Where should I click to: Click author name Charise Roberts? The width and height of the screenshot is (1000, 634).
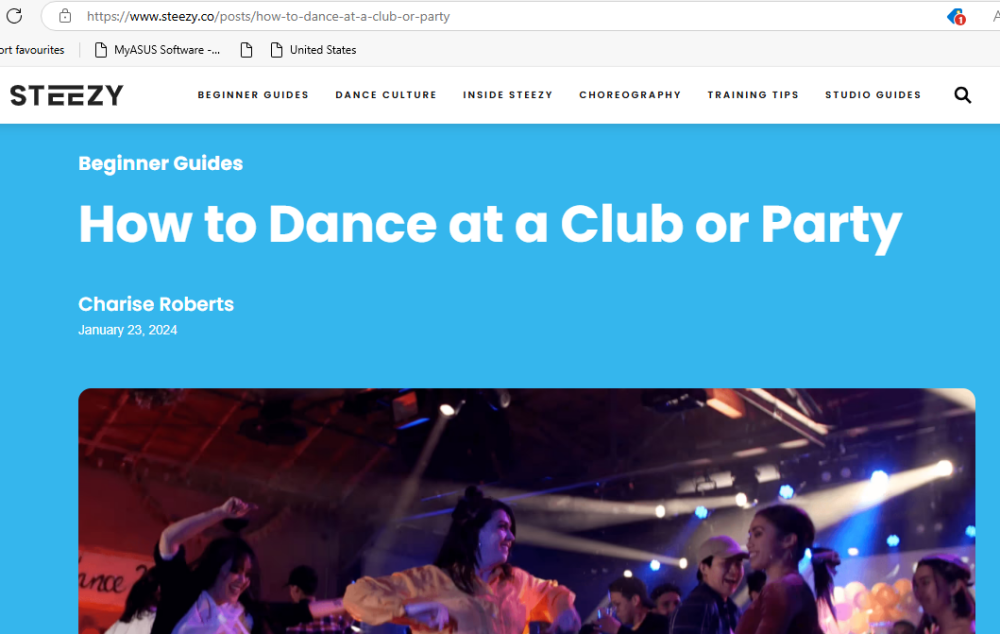156,304
